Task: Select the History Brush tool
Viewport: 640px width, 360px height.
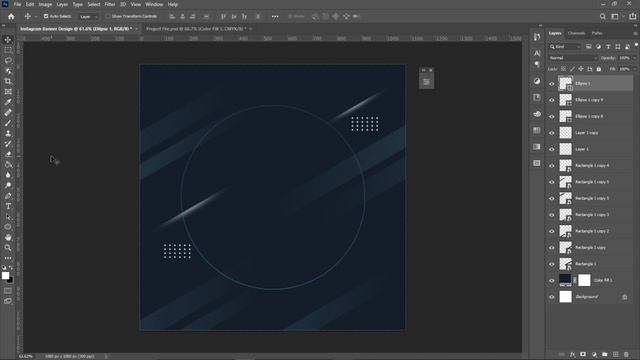Action: pos(8,144)
